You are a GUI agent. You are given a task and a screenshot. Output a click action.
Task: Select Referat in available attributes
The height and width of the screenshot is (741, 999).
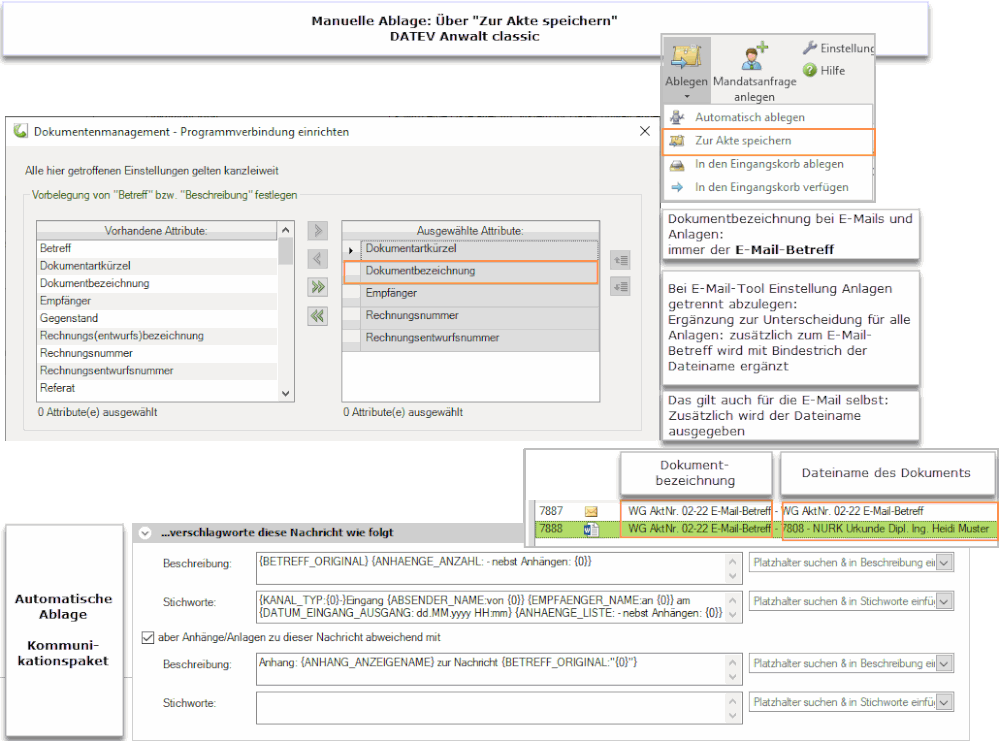pos(157,388)
